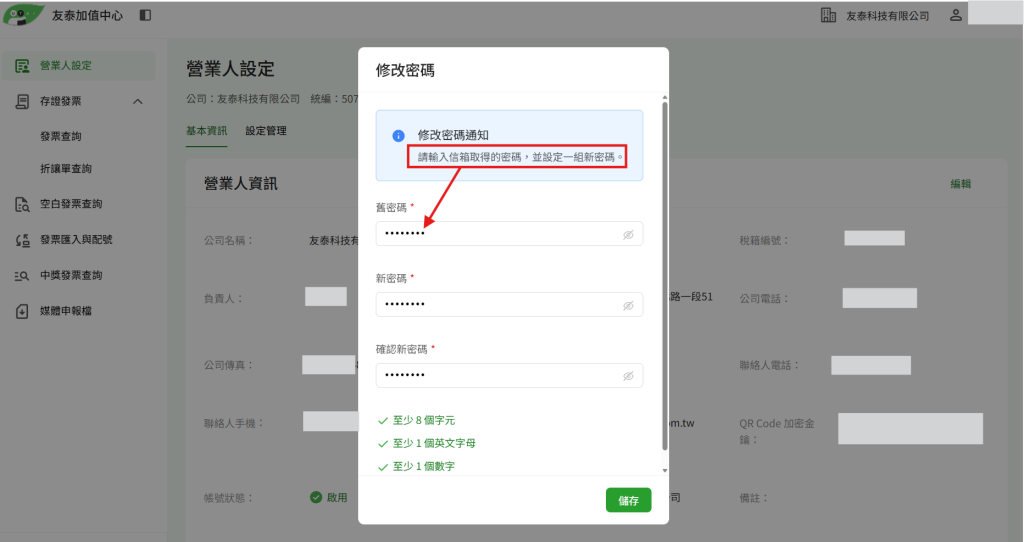
Task: Click the green 儲存 button
Action: pyautogui.click(x=628, y=500)
